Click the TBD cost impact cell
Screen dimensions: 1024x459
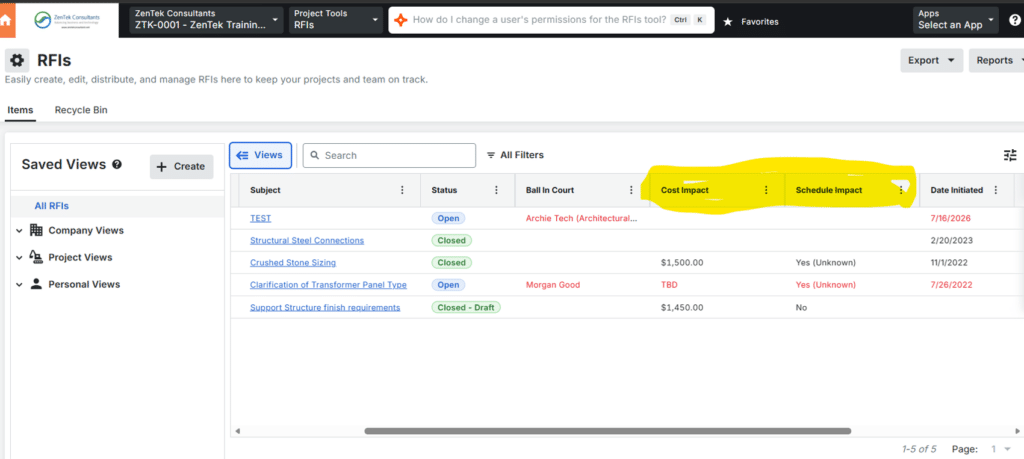[669, 285]
